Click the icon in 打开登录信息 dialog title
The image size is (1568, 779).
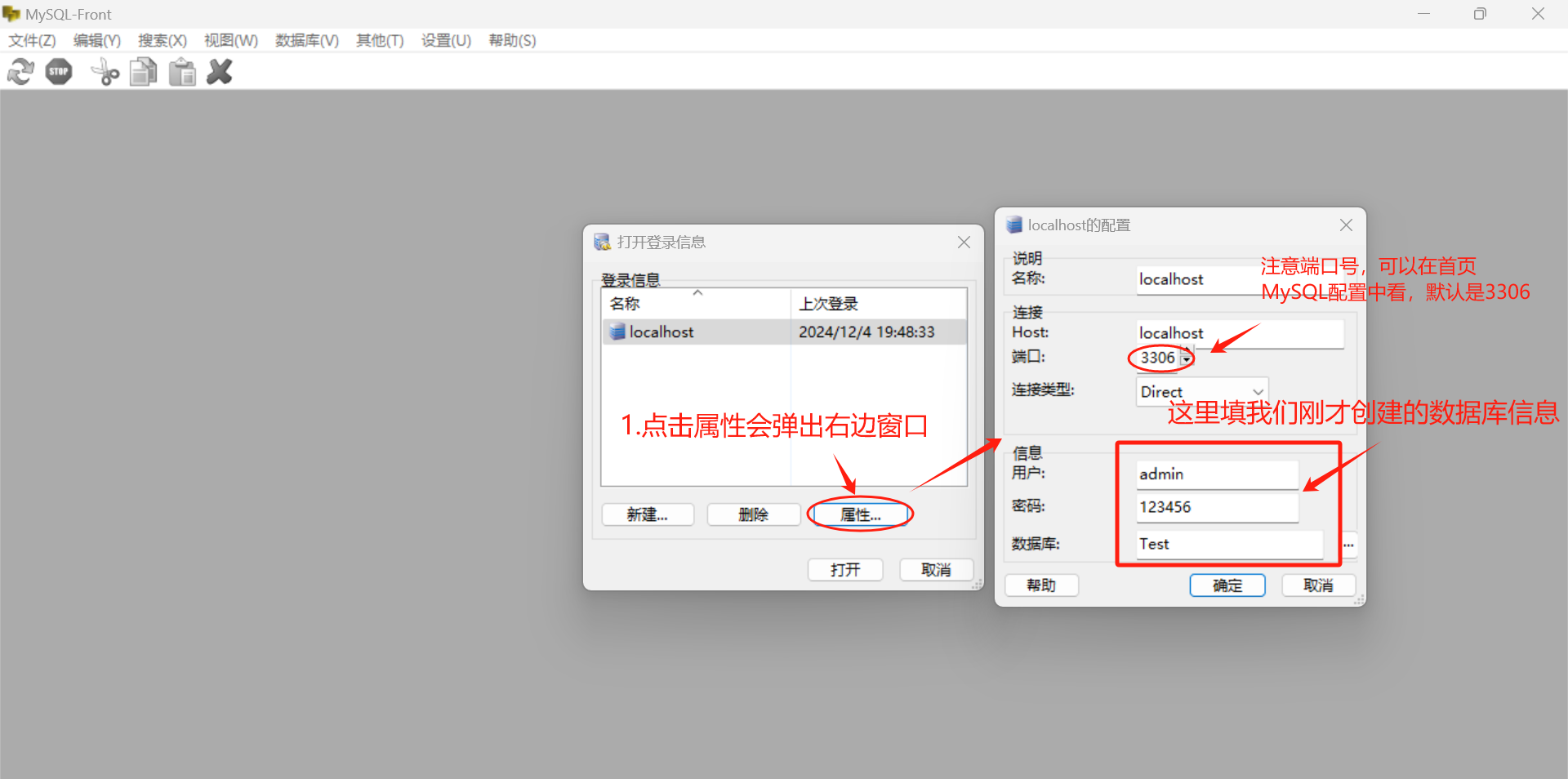(x=603, y=242)
